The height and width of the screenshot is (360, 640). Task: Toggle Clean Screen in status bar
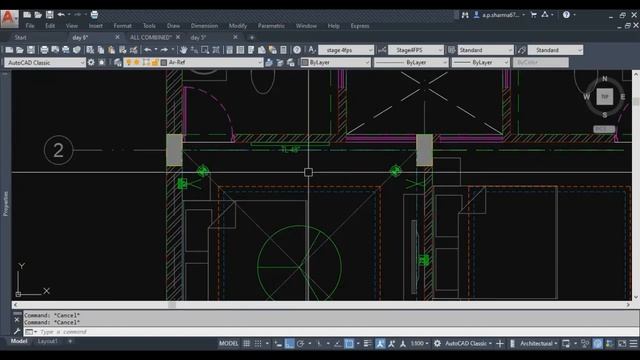(x=622, y=344)
